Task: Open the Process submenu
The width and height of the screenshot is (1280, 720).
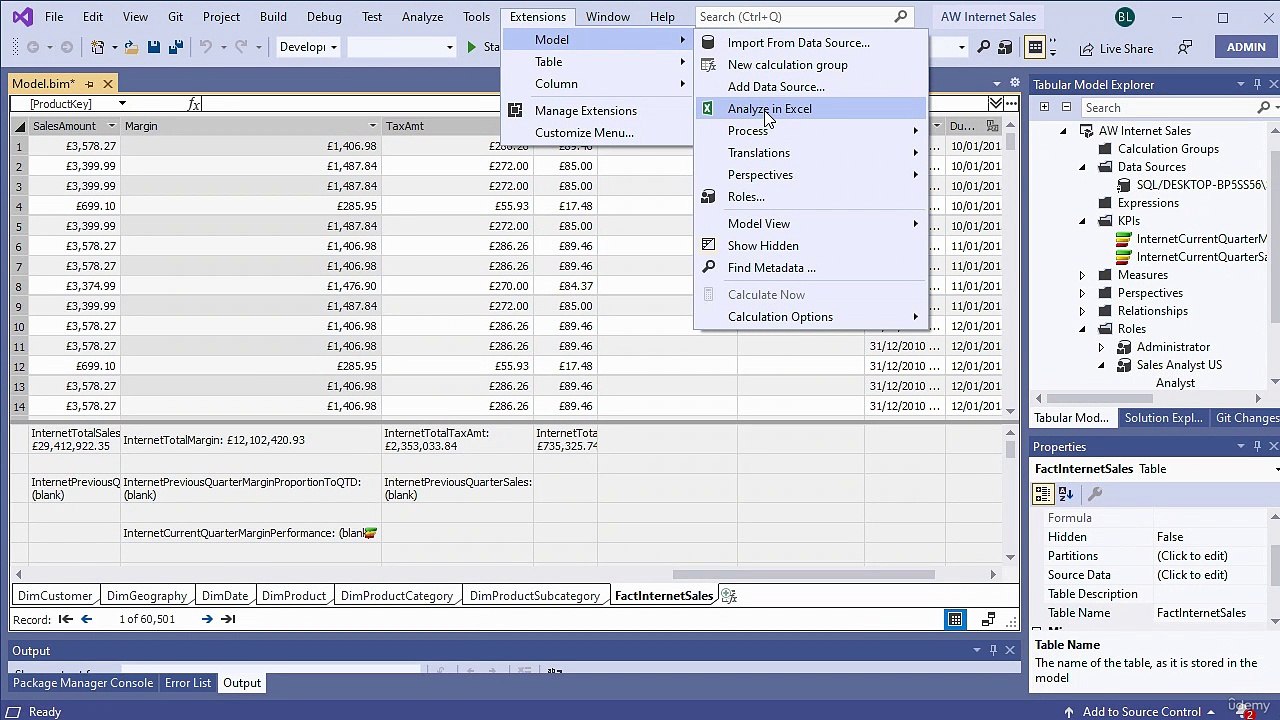Action: 812,131
